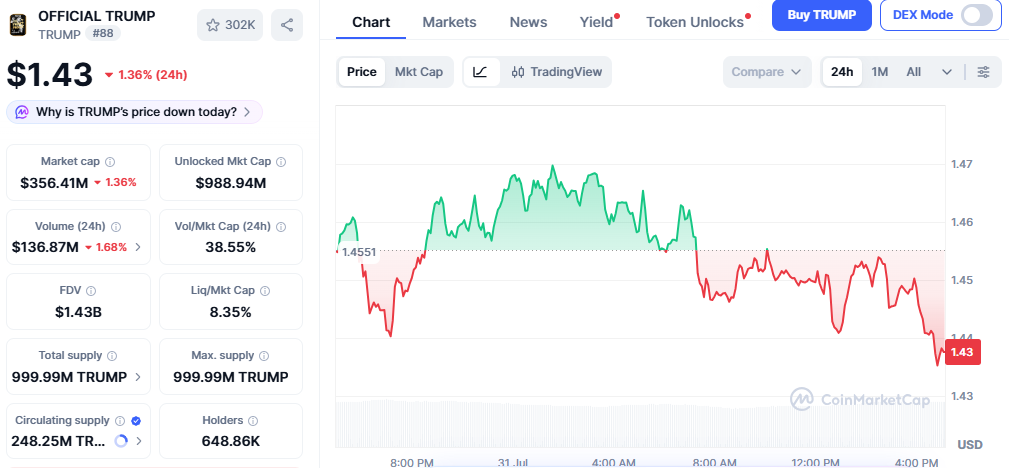This screenshot has width=1009, height=468.
Task: Select Price chart view
Action: pos(362,72)
